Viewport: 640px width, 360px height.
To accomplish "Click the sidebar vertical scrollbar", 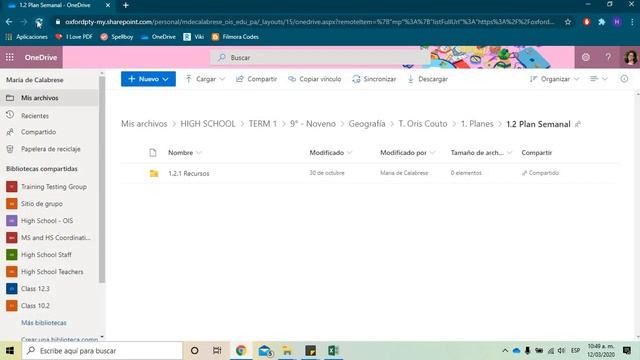I will click(102, 178).
